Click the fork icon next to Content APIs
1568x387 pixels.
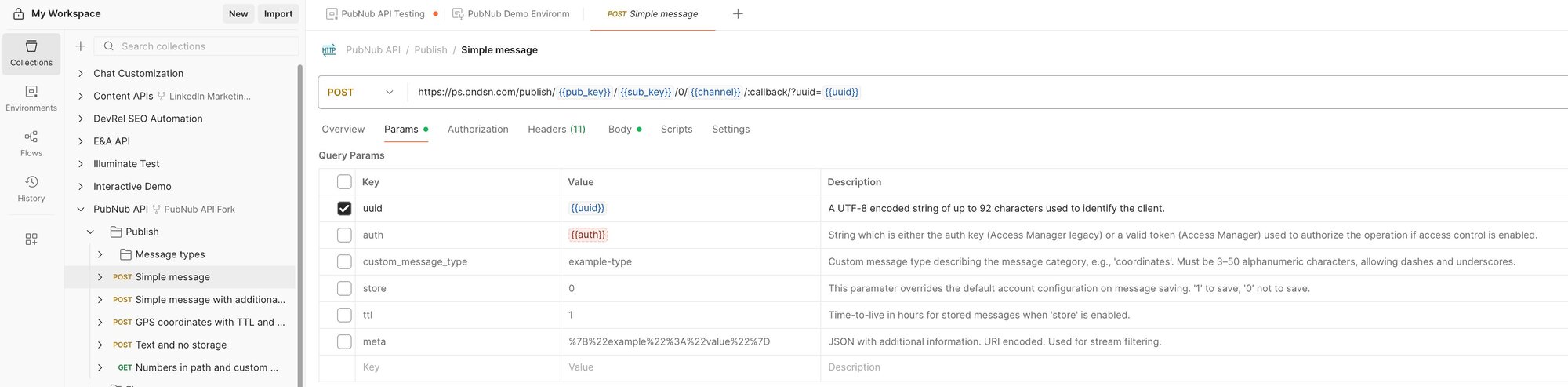click(162, 96)
